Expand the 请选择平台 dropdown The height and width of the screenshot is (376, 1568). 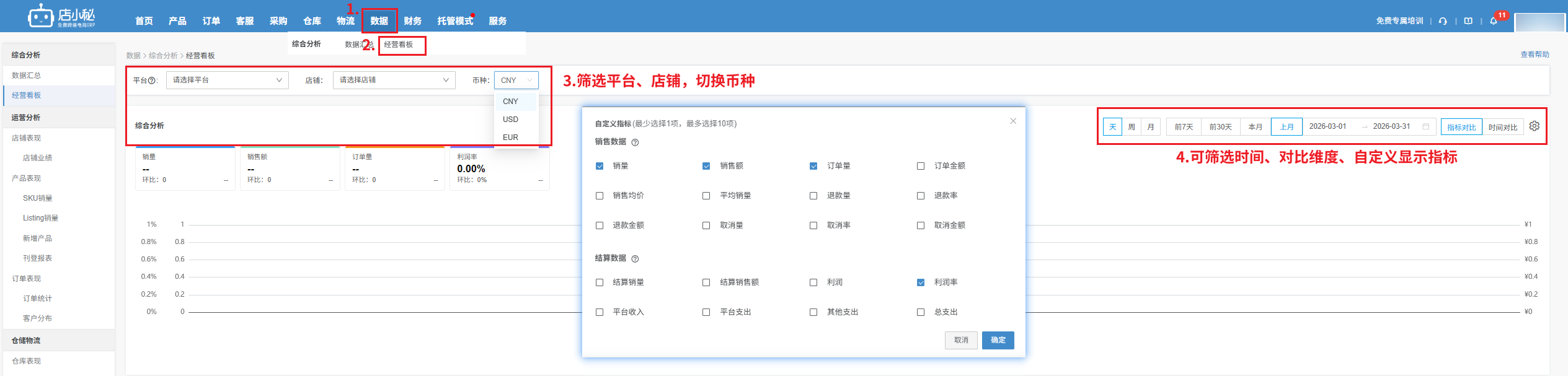click(x=227, y=81)
